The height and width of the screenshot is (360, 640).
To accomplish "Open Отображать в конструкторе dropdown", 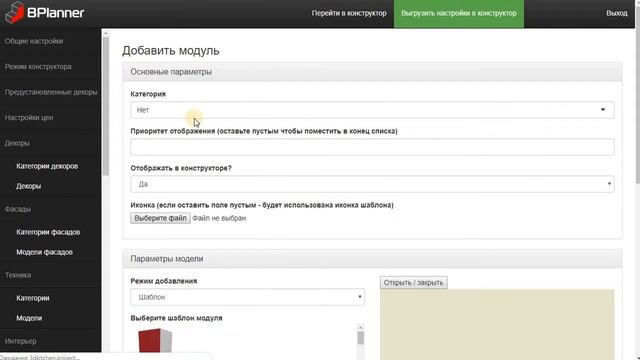I will (372, 184).
